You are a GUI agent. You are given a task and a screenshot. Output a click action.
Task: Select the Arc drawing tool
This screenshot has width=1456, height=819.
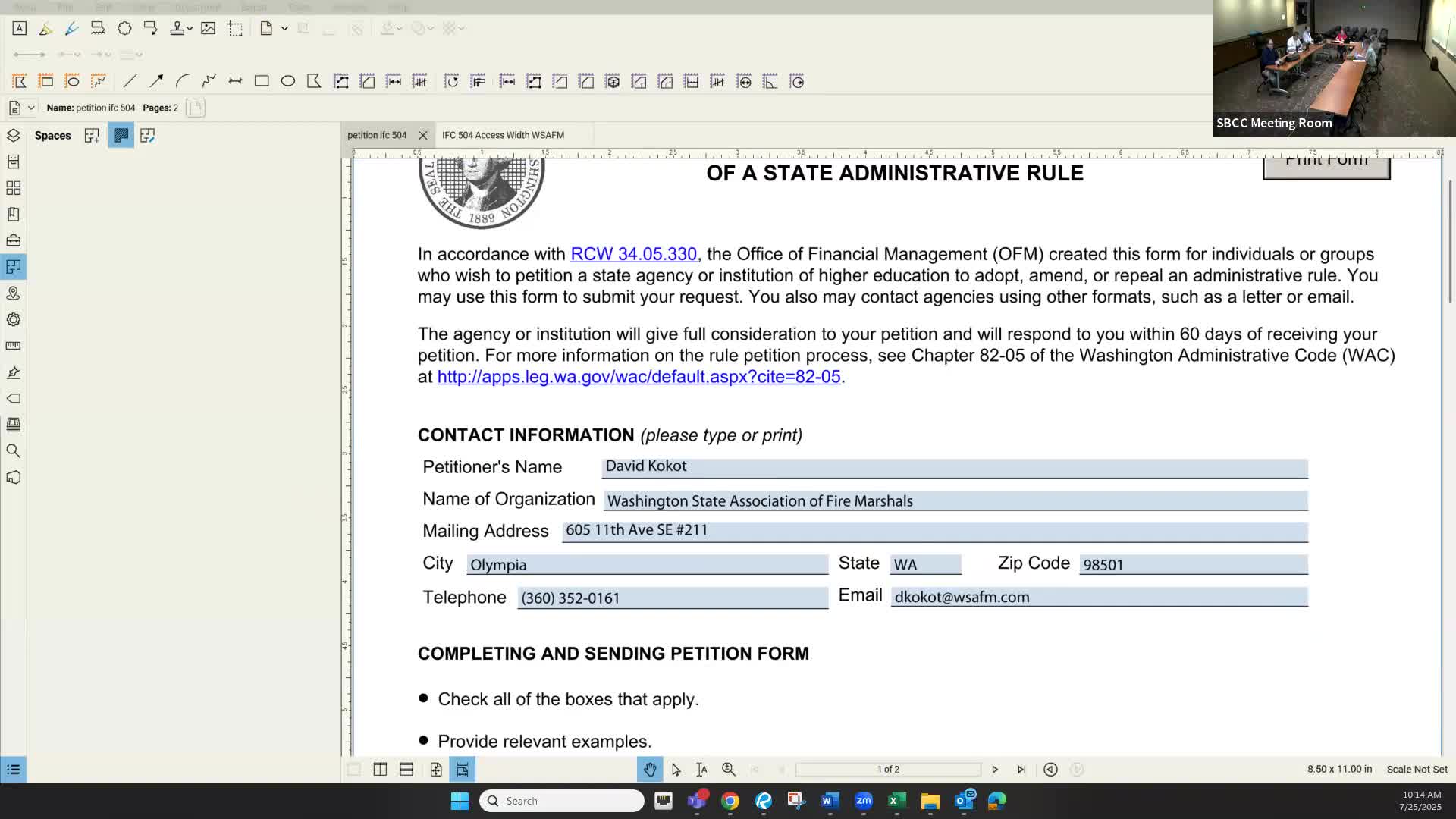(x=183, y=81)
